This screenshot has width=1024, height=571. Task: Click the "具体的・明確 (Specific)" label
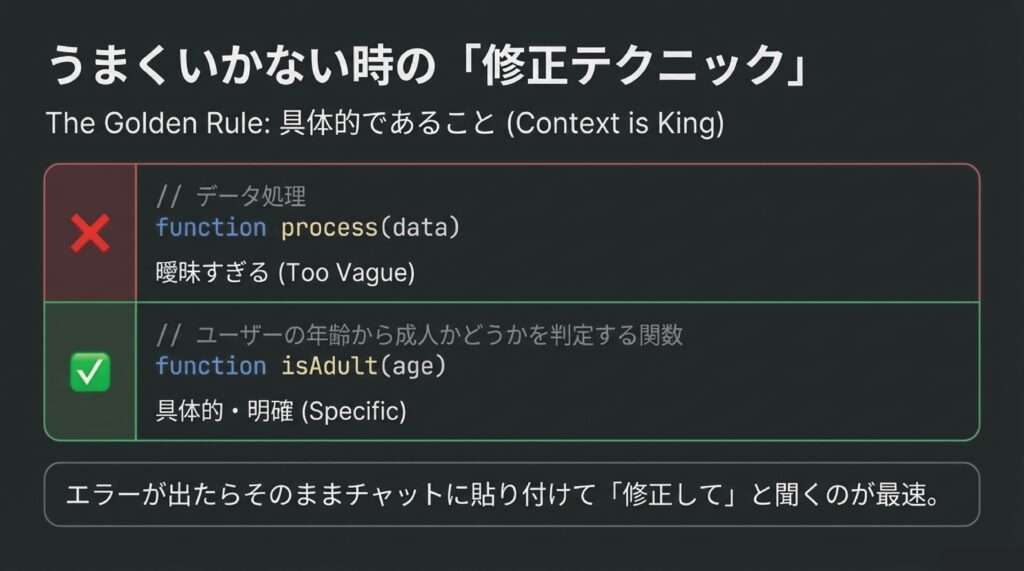281,410
